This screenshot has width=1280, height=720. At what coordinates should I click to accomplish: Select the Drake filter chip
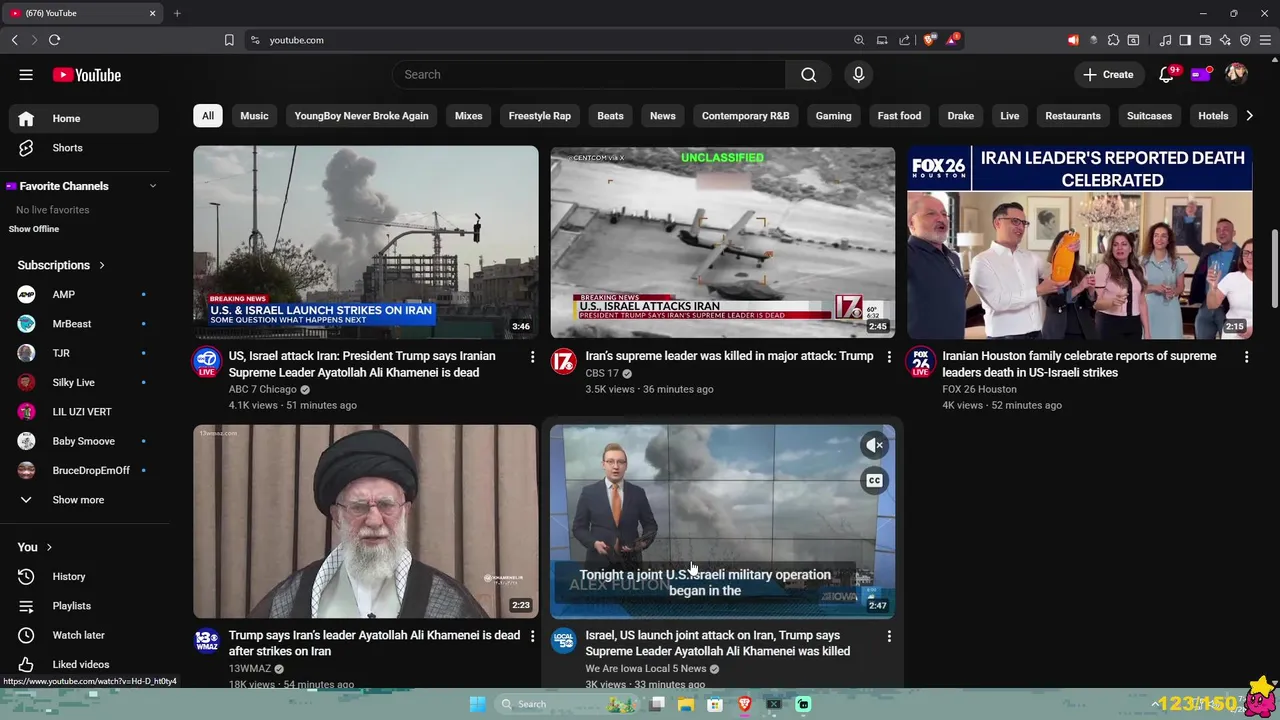pyautogui.click(x=961, y=116)
